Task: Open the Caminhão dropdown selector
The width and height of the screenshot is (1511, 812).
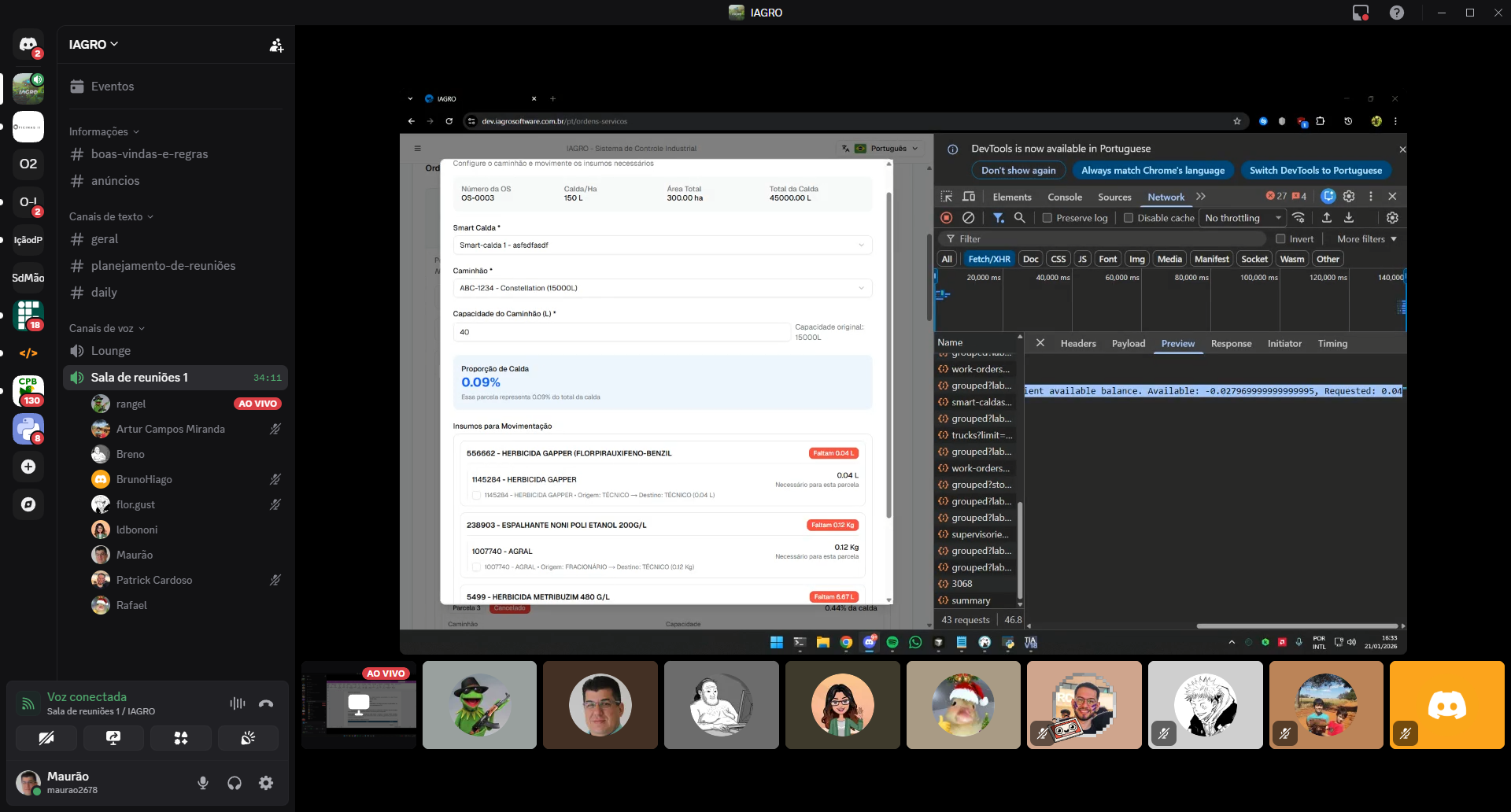Action: 663,288
